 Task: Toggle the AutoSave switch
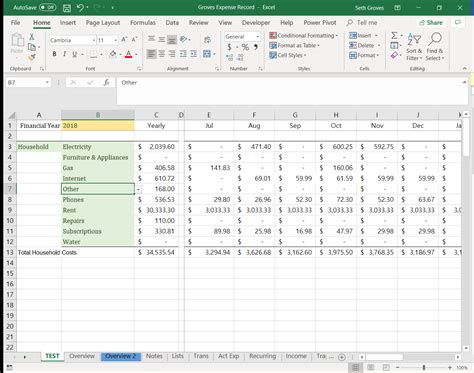click(x=48, y=7)
